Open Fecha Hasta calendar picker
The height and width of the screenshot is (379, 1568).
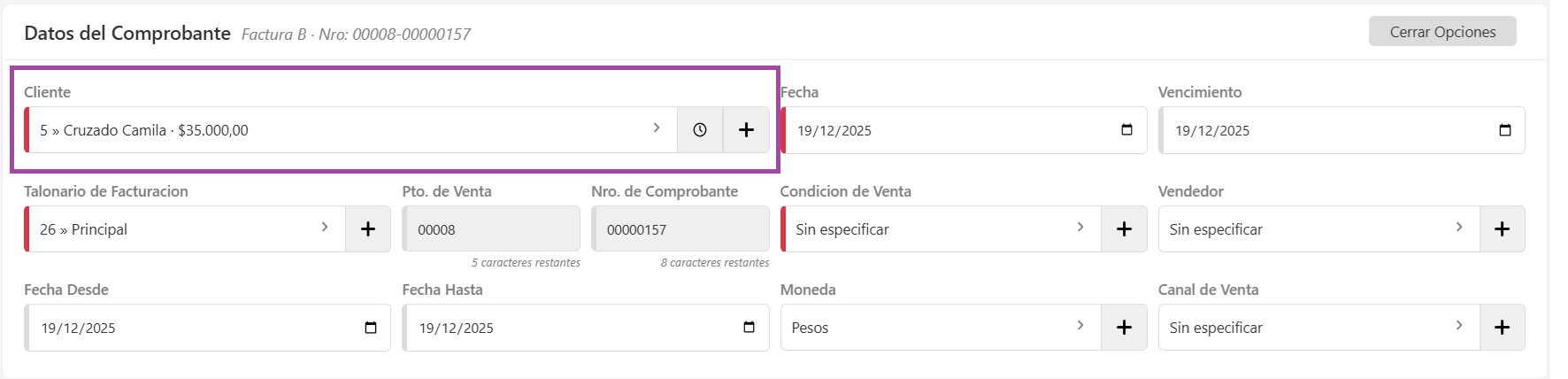click(x=749, y=328)
